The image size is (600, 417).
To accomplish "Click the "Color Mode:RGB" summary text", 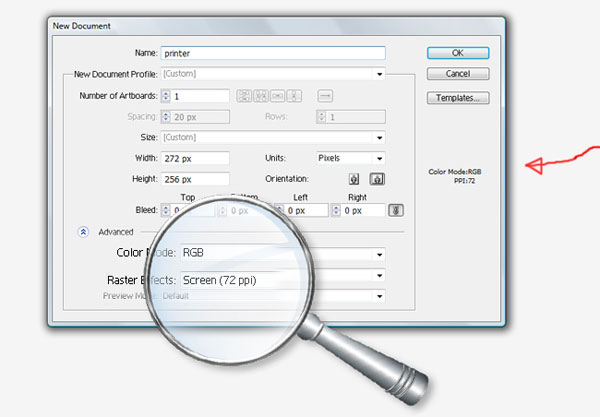I will [455, 172].
